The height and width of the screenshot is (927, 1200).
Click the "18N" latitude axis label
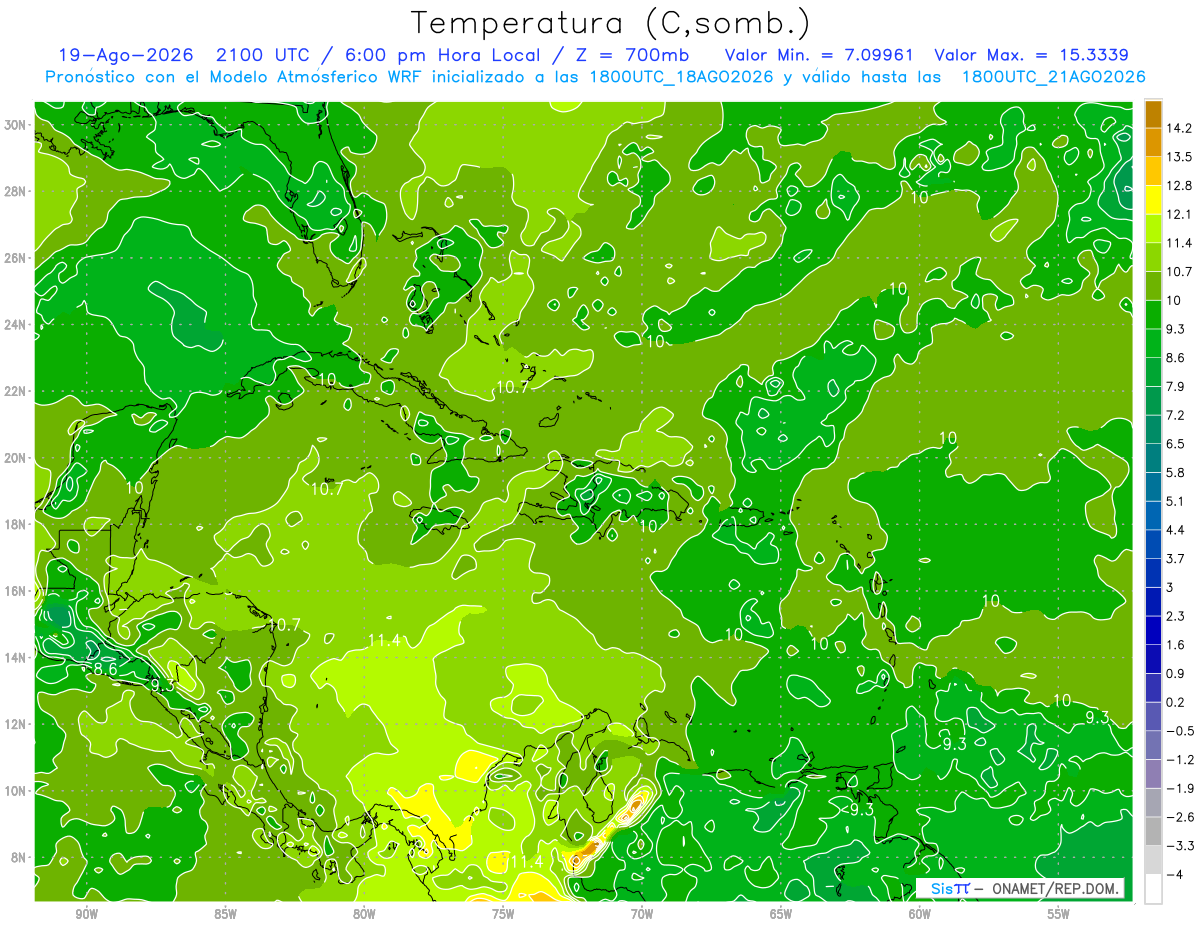coord(16,524)
